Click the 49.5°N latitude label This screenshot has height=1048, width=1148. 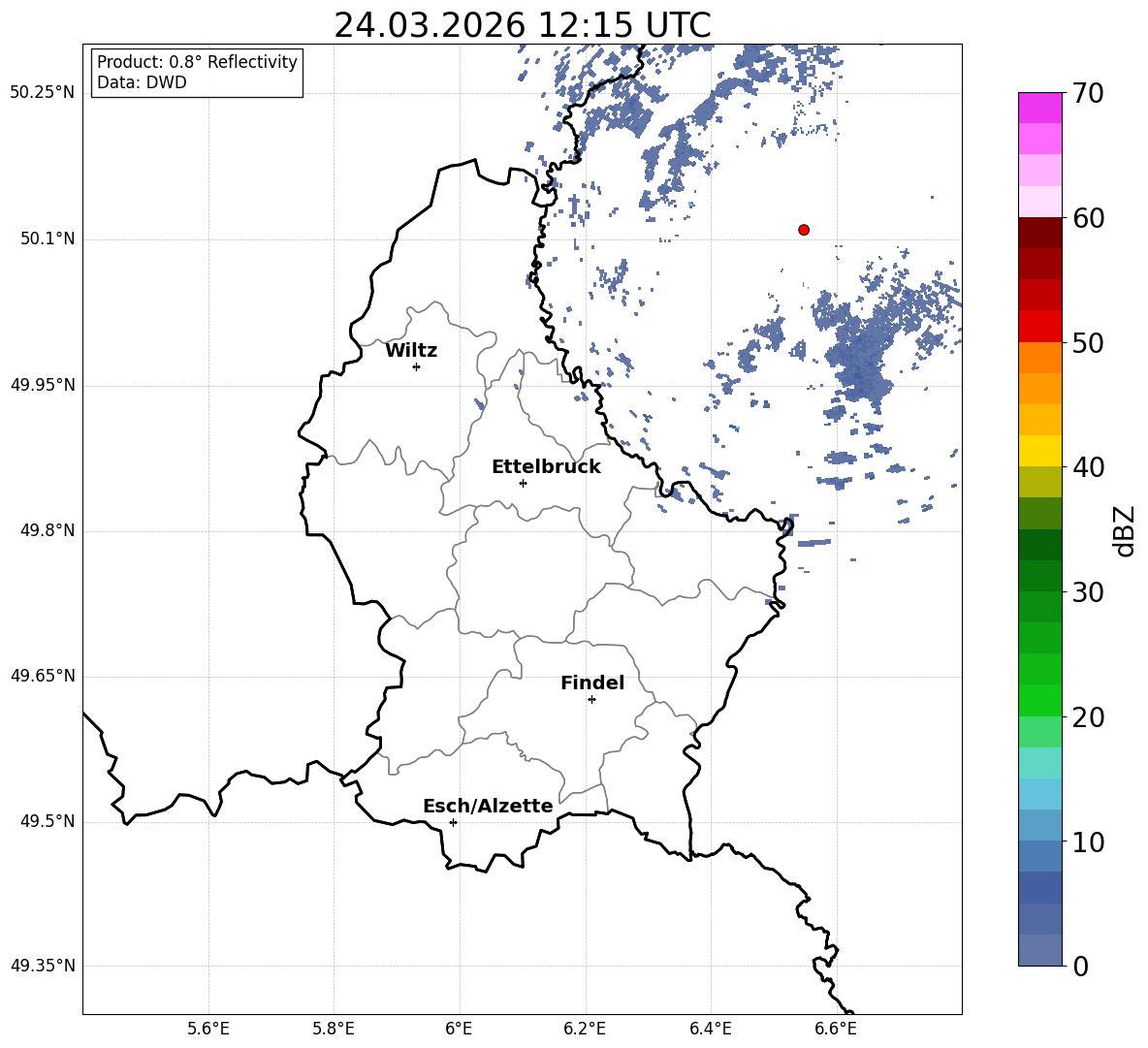(x=48, y=821)
